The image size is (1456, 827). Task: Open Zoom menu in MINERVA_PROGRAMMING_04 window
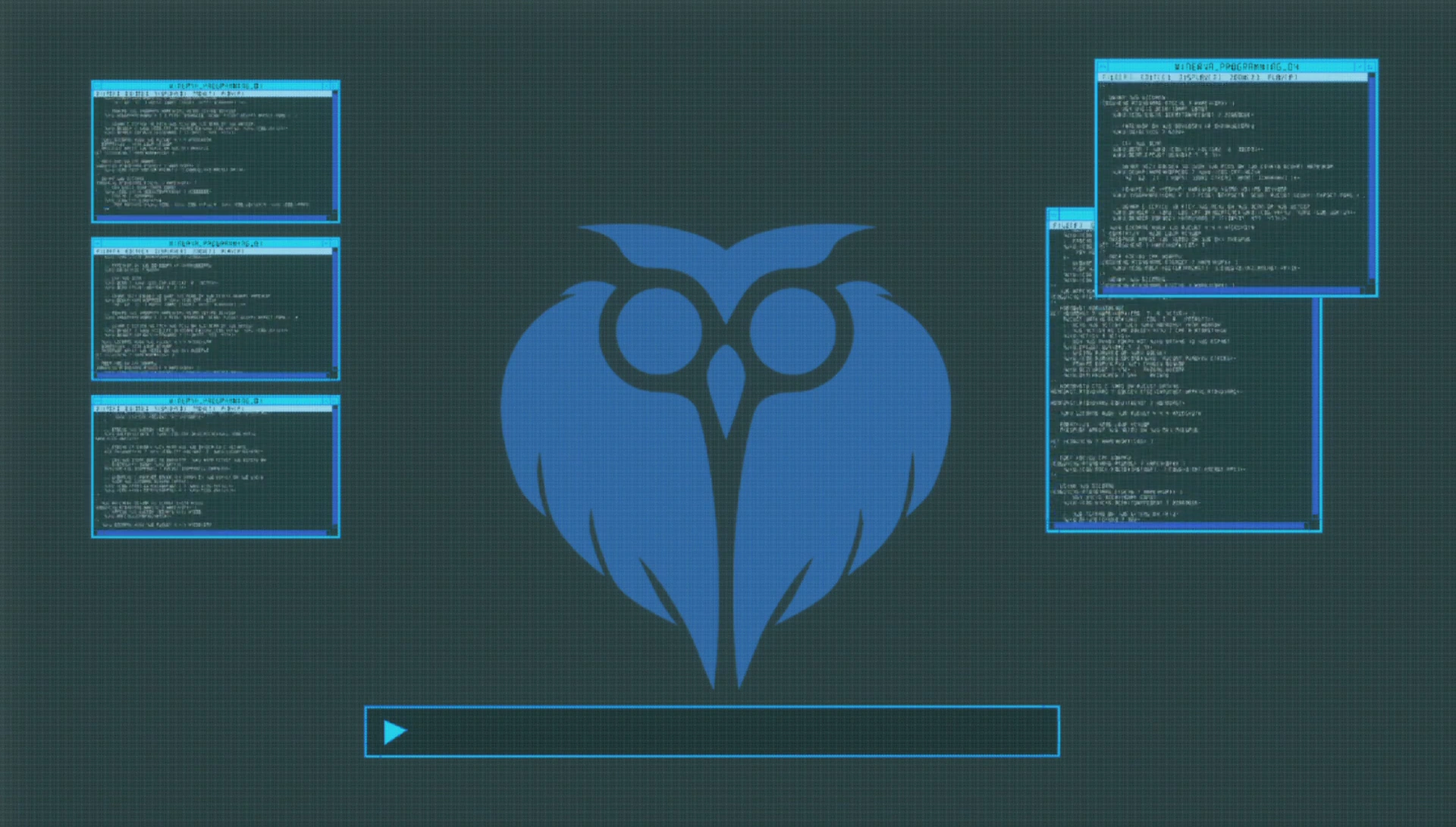pyautogui.click(x=1244, y=77)
